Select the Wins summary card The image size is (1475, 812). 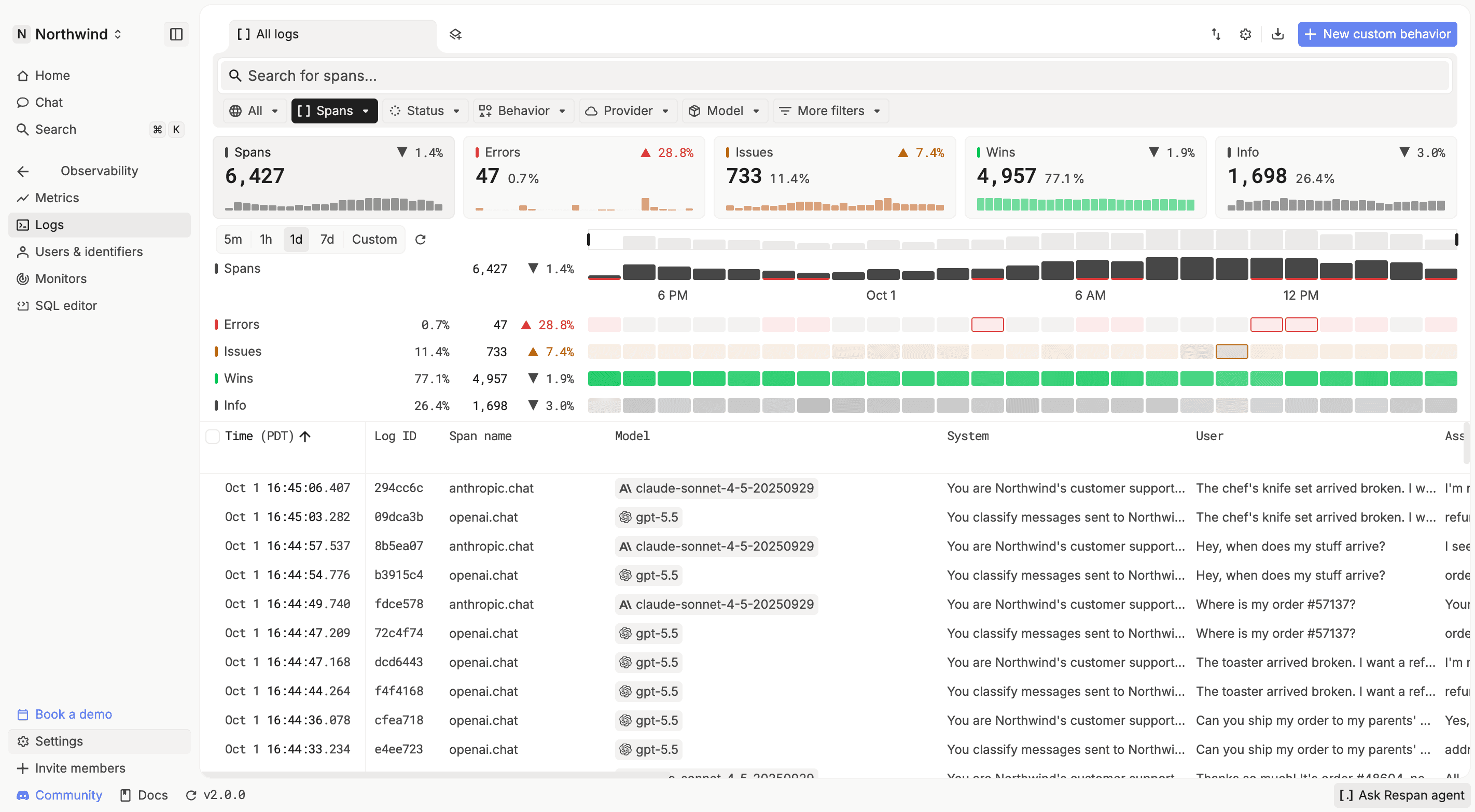1086,177
